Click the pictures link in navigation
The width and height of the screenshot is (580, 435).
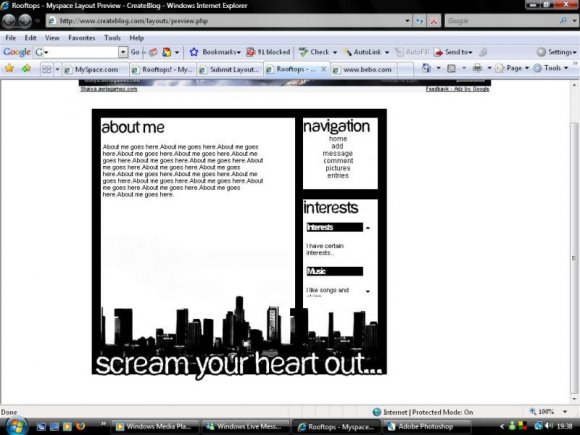coord(338,168)
